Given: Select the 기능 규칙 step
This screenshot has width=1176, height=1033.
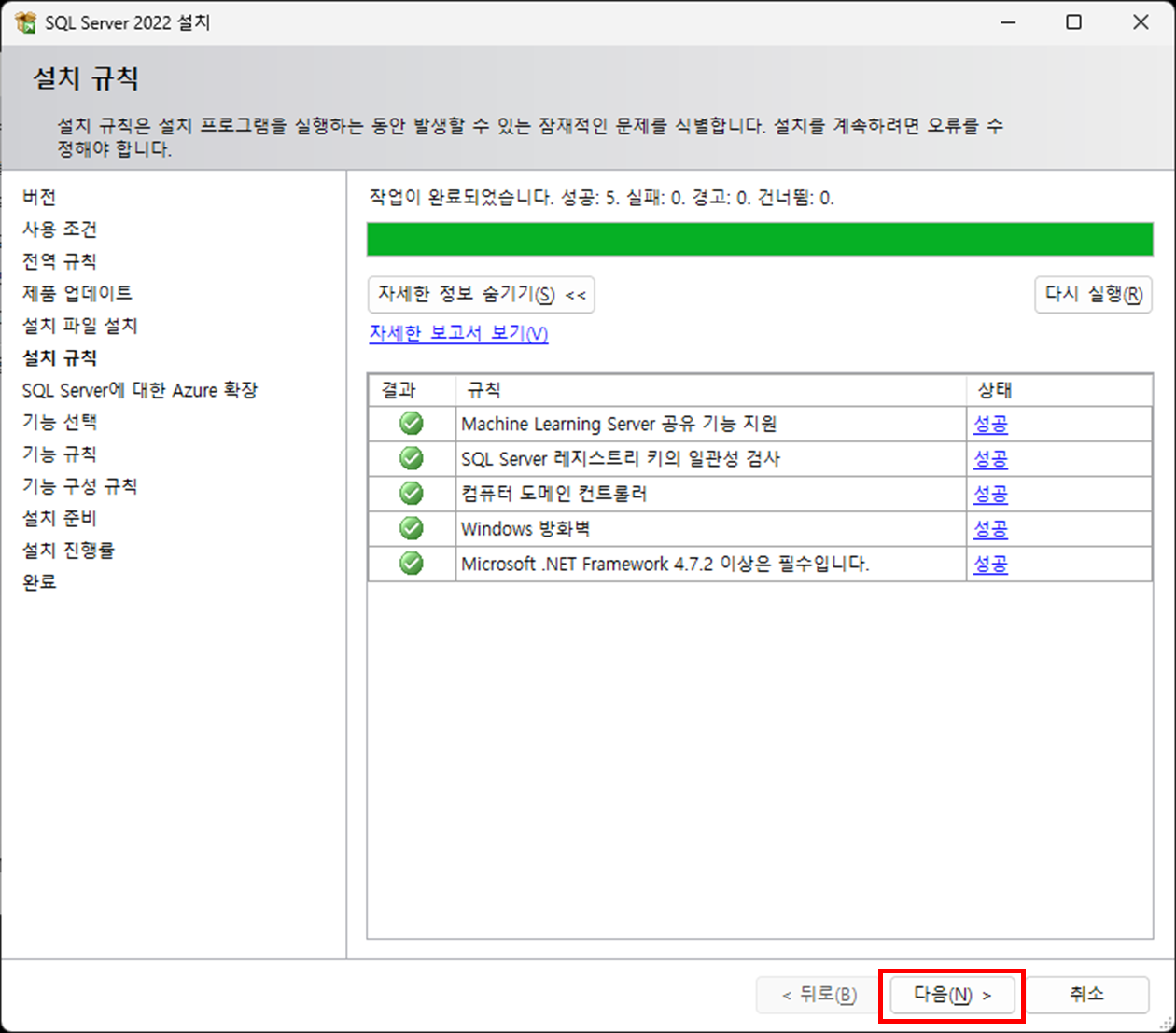Looking at the screenshot, I should point(60,454).
